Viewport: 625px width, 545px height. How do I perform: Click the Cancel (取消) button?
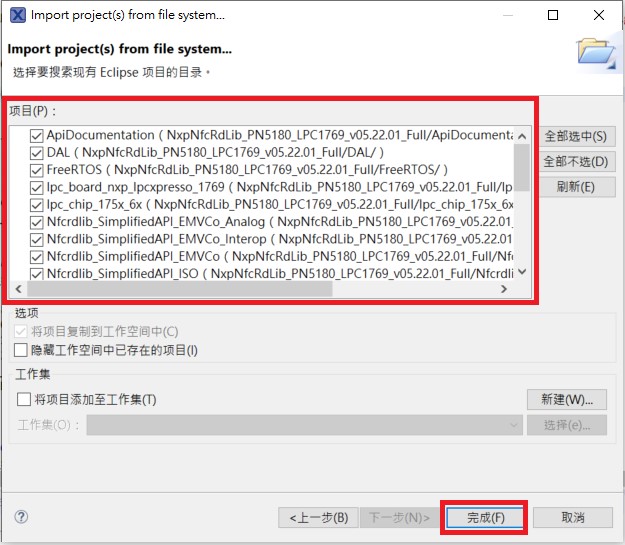coord(572,518)
